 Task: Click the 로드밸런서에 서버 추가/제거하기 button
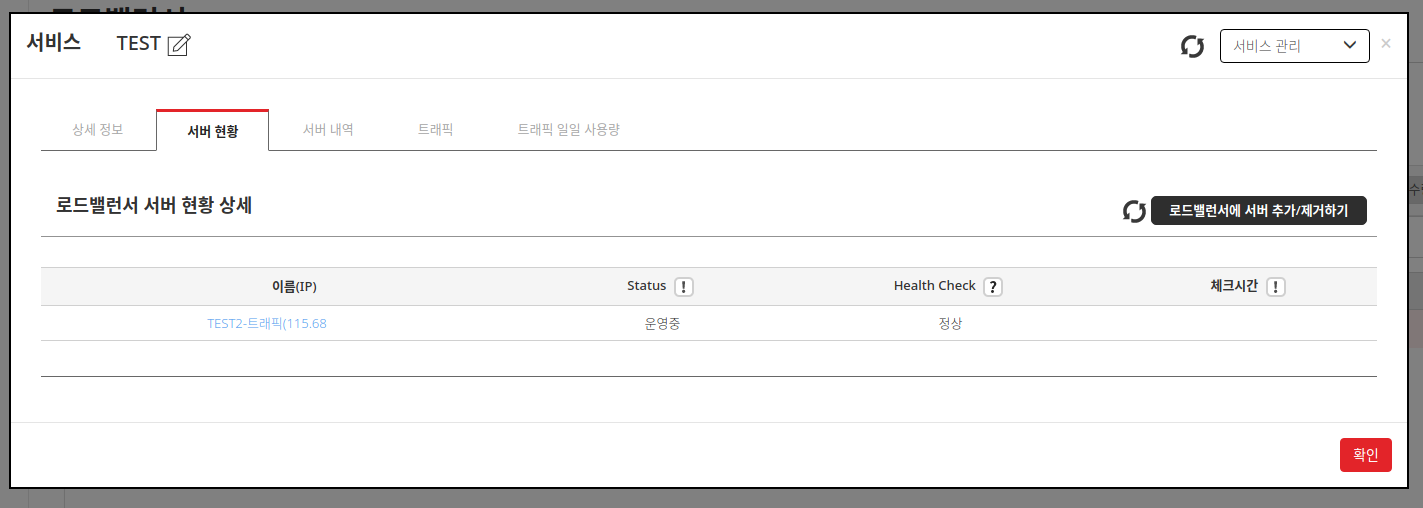tap(1259, 211)
